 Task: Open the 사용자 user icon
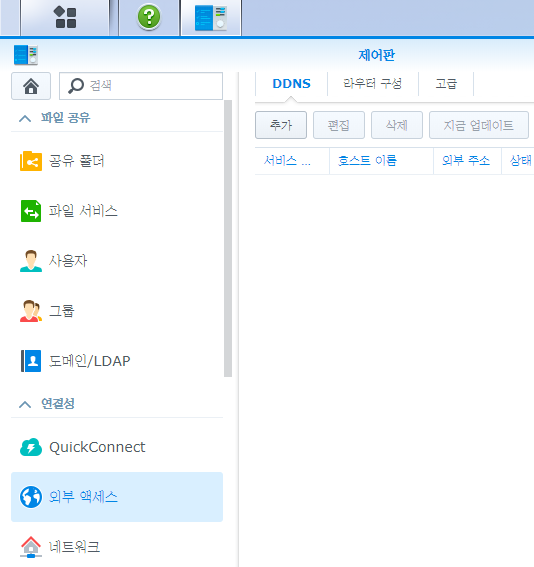tap(31, 261)
